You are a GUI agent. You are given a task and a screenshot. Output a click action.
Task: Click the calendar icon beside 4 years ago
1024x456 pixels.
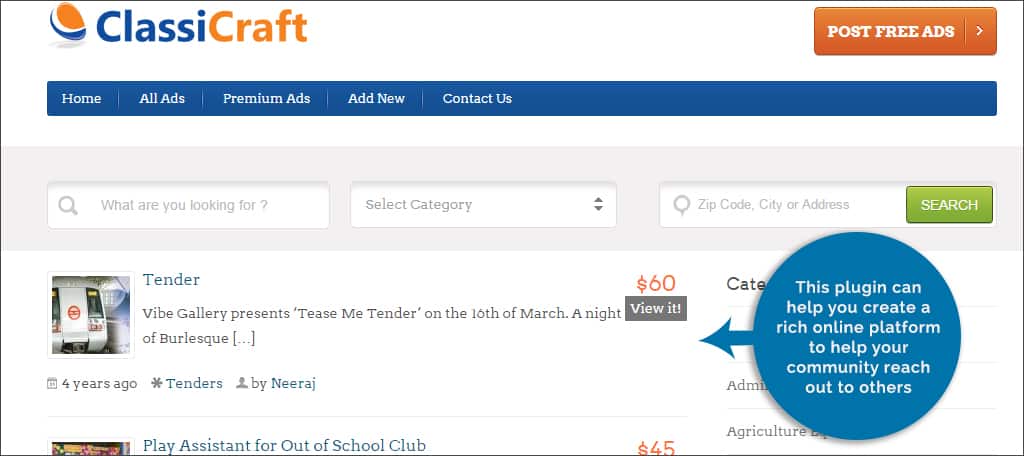(52, 383)
